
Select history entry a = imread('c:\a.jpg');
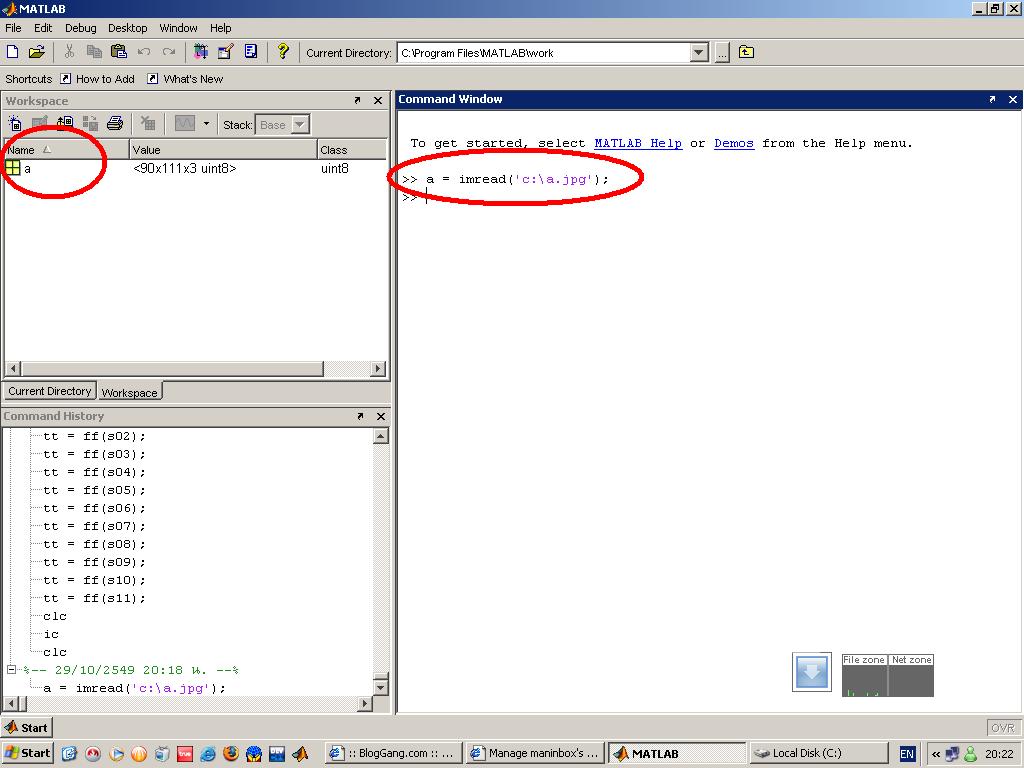click(x=135, y=688)
